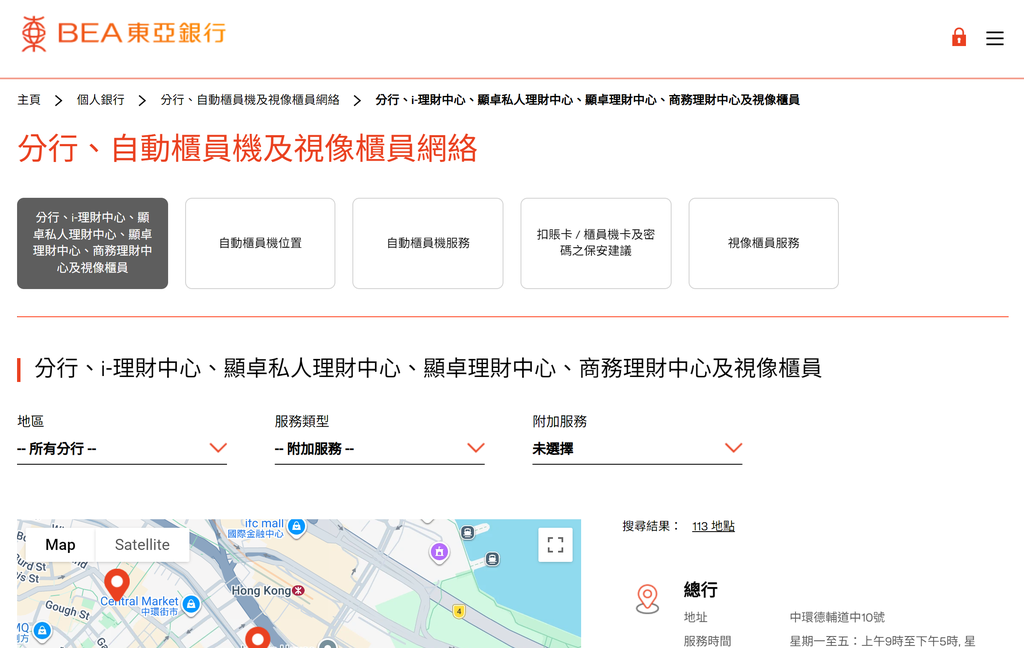Switch to 自動櫃員機位置 tab
This screenshot has height=648, width=1024.
[x=260, y=243]
